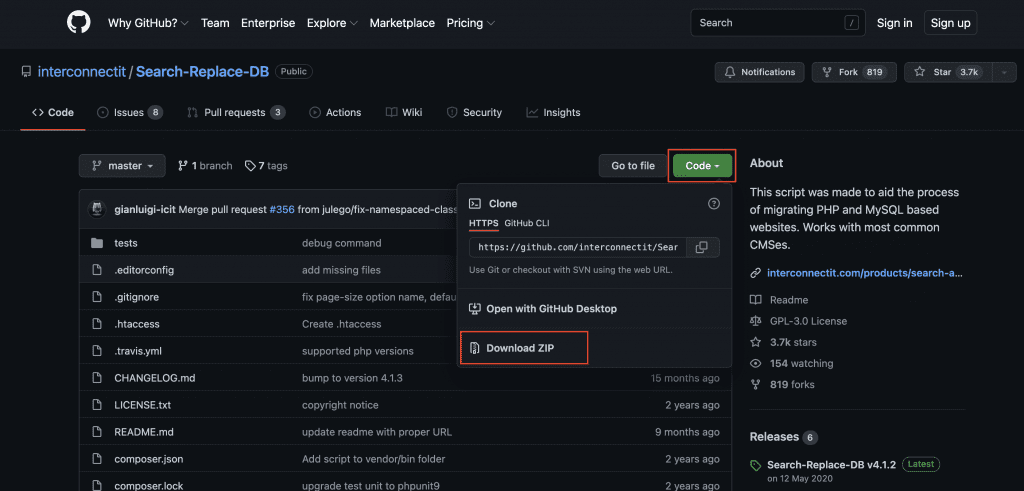The width and height of the screenshot is (1024, 491).
Task: Select the GitHub CLI clone tab
Action: [527, 223]
